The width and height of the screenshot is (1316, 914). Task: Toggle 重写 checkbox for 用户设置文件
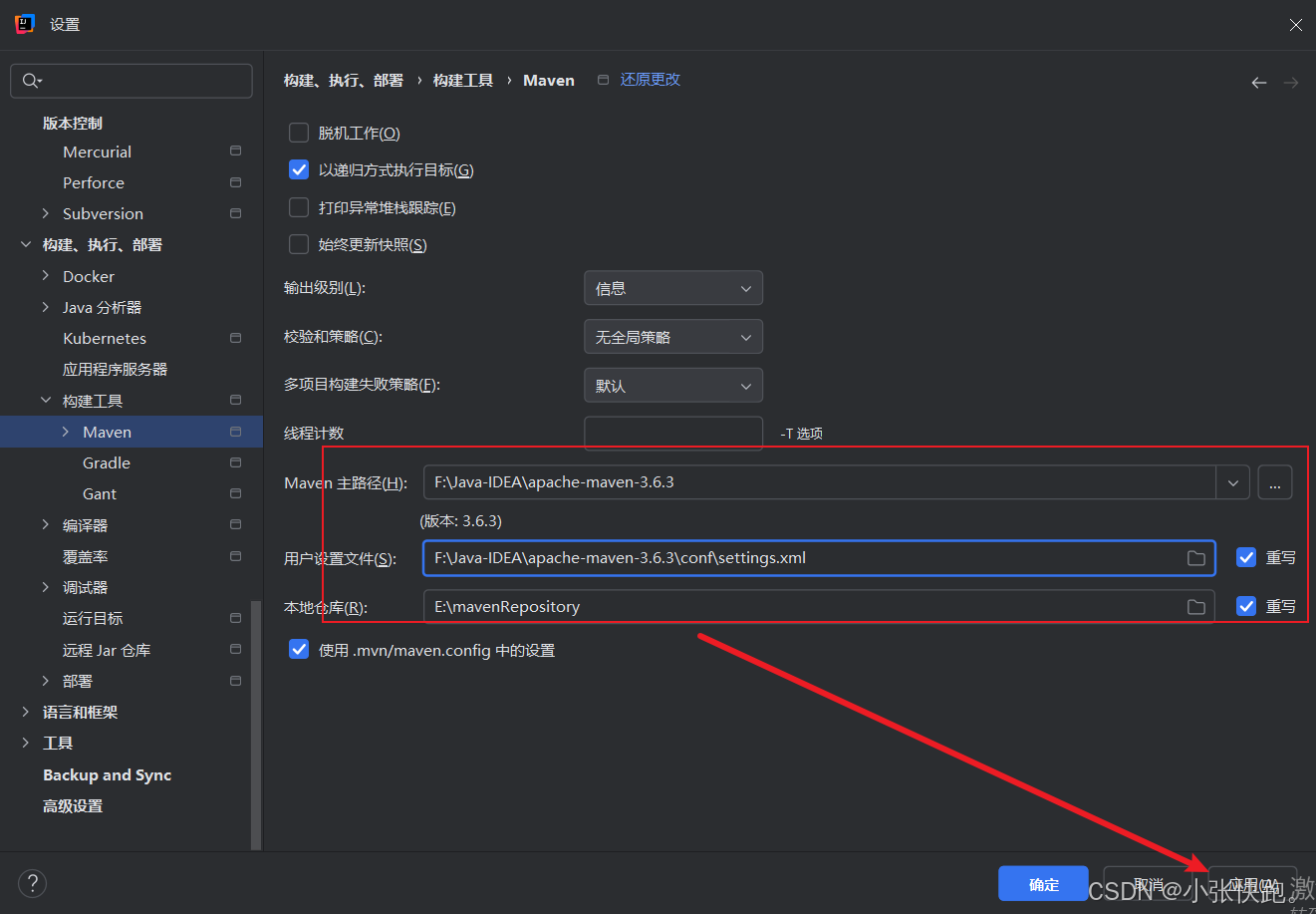(1246, 557)
